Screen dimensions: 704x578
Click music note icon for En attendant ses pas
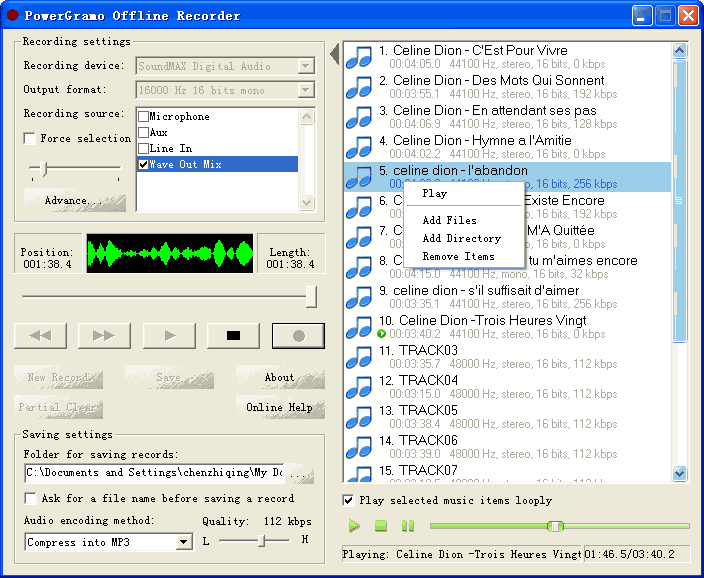tap(359, 117)
